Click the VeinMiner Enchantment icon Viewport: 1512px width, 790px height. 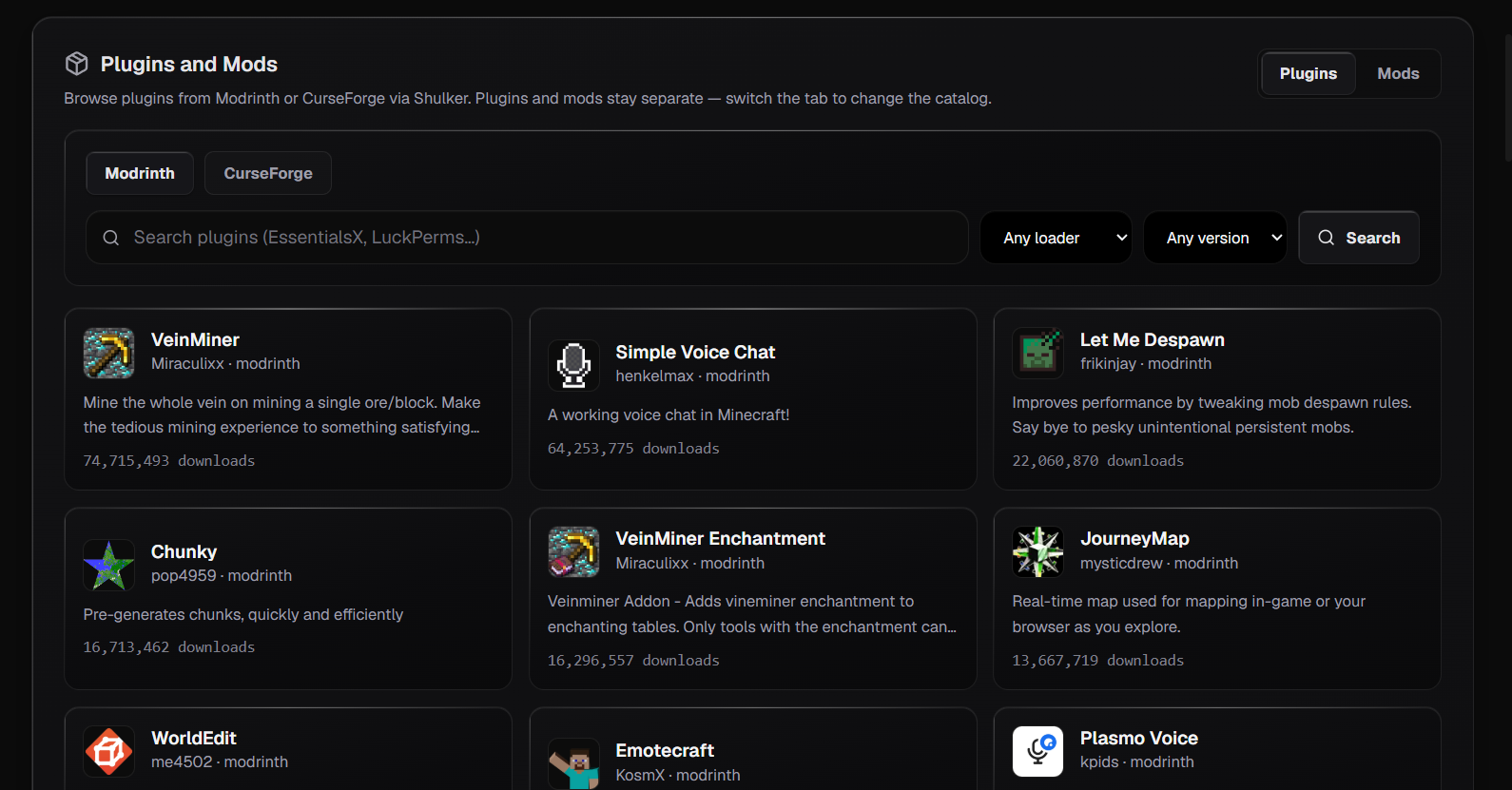click(573, 551)
